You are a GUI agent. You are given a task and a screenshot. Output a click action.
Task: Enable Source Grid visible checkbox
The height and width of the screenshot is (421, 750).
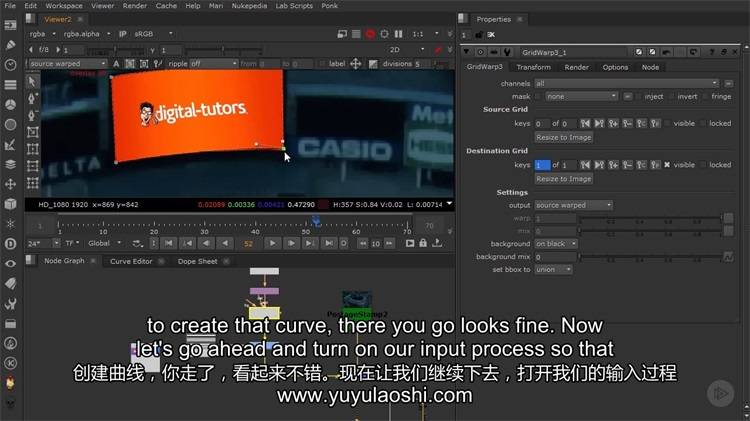pyautogui.click(x=667, y=123)
